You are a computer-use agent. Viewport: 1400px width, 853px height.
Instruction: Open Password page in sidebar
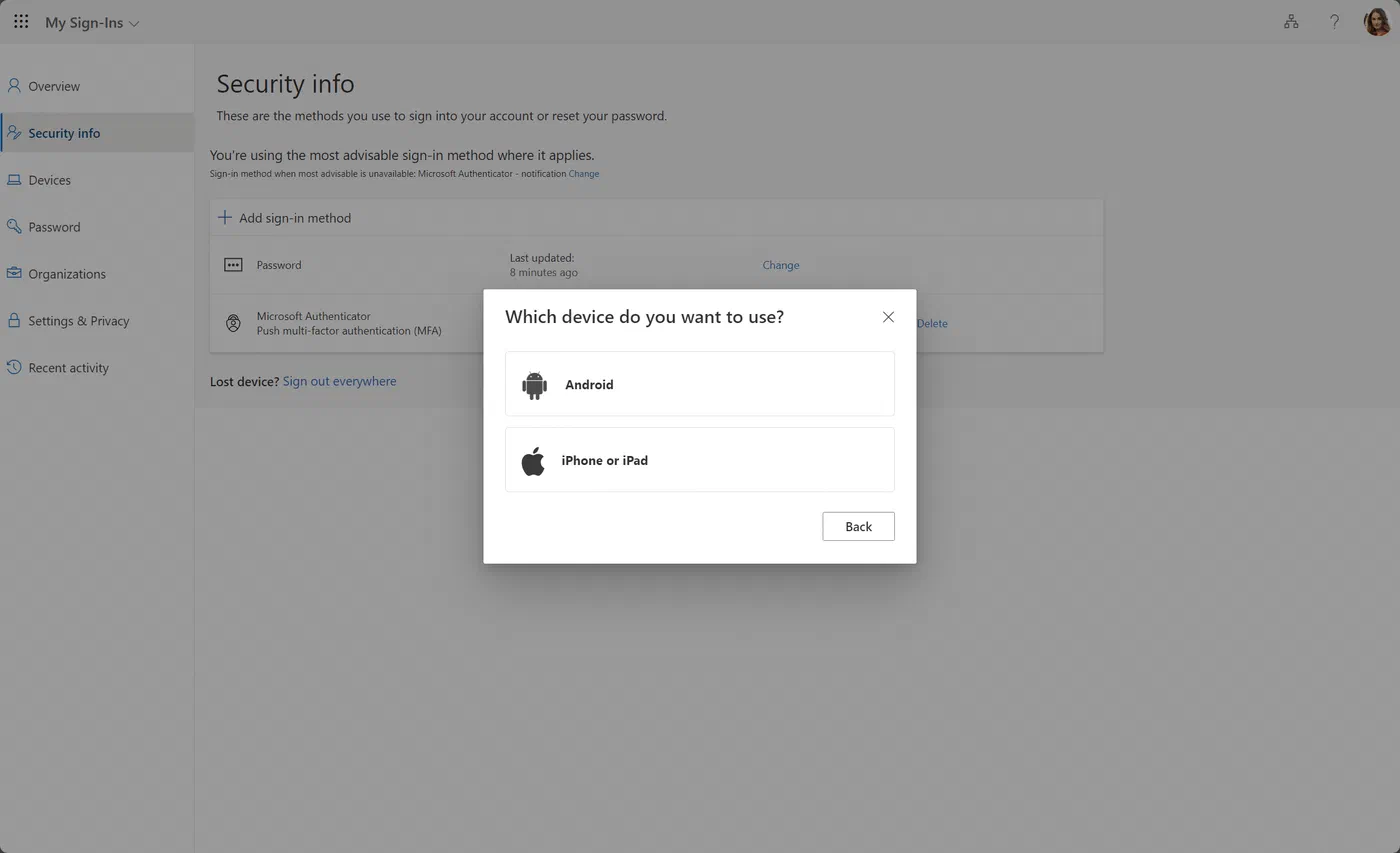(97, 227)
